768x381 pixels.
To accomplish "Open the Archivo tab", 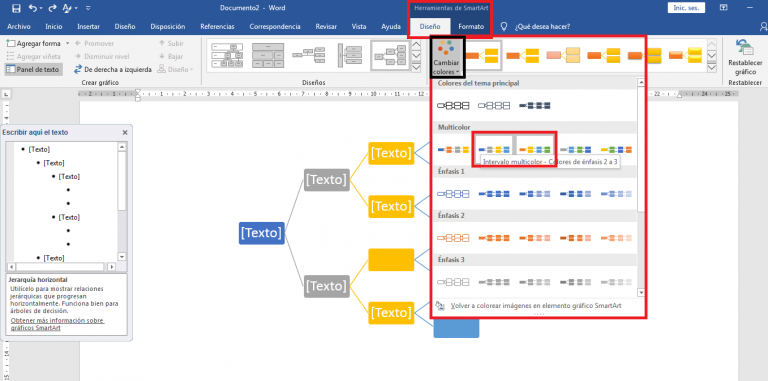I will point(19,26).
